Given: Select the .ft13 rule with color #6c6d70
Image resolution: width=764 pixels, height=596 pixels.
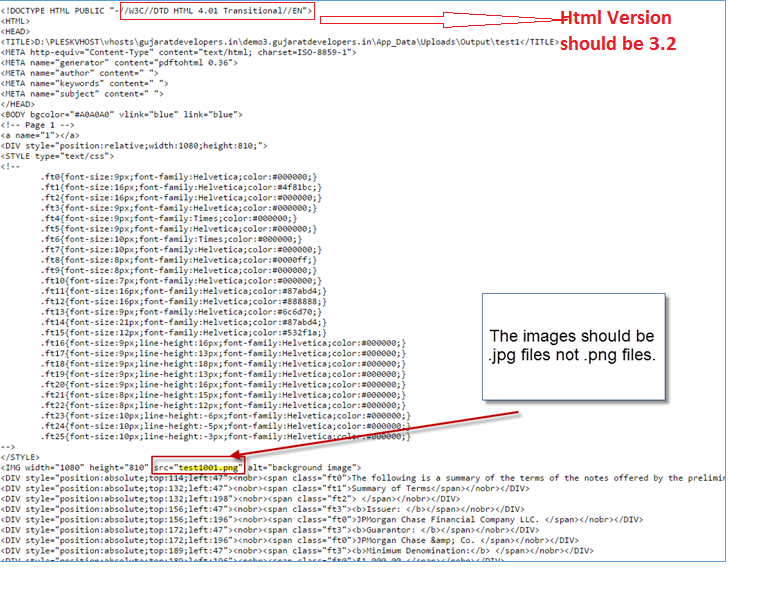Looking at the screenshot, I should [181, 312].
